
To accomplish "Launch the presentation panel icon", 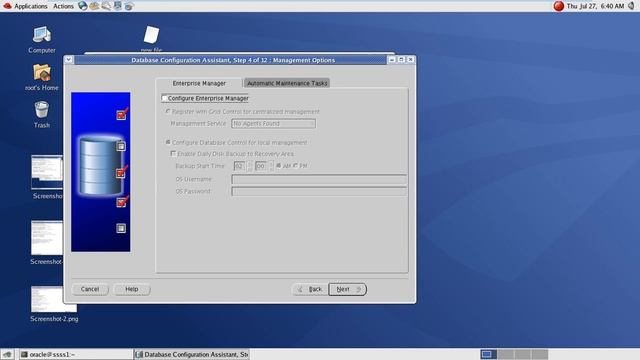I will [118, 6].
